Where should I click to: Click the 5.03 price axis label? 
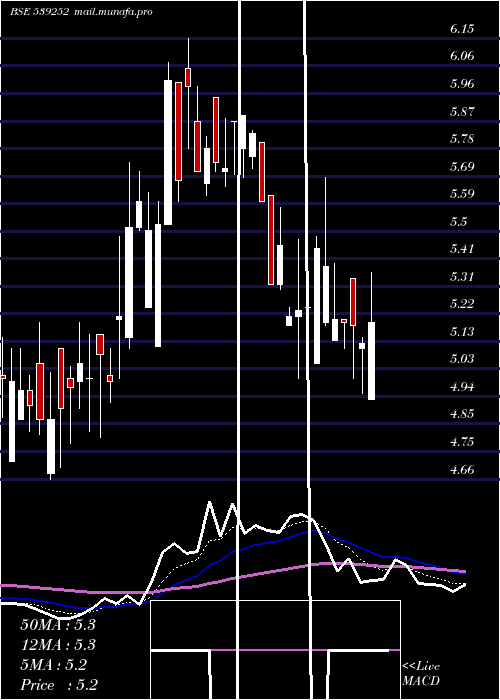click(x=462, y=359)
